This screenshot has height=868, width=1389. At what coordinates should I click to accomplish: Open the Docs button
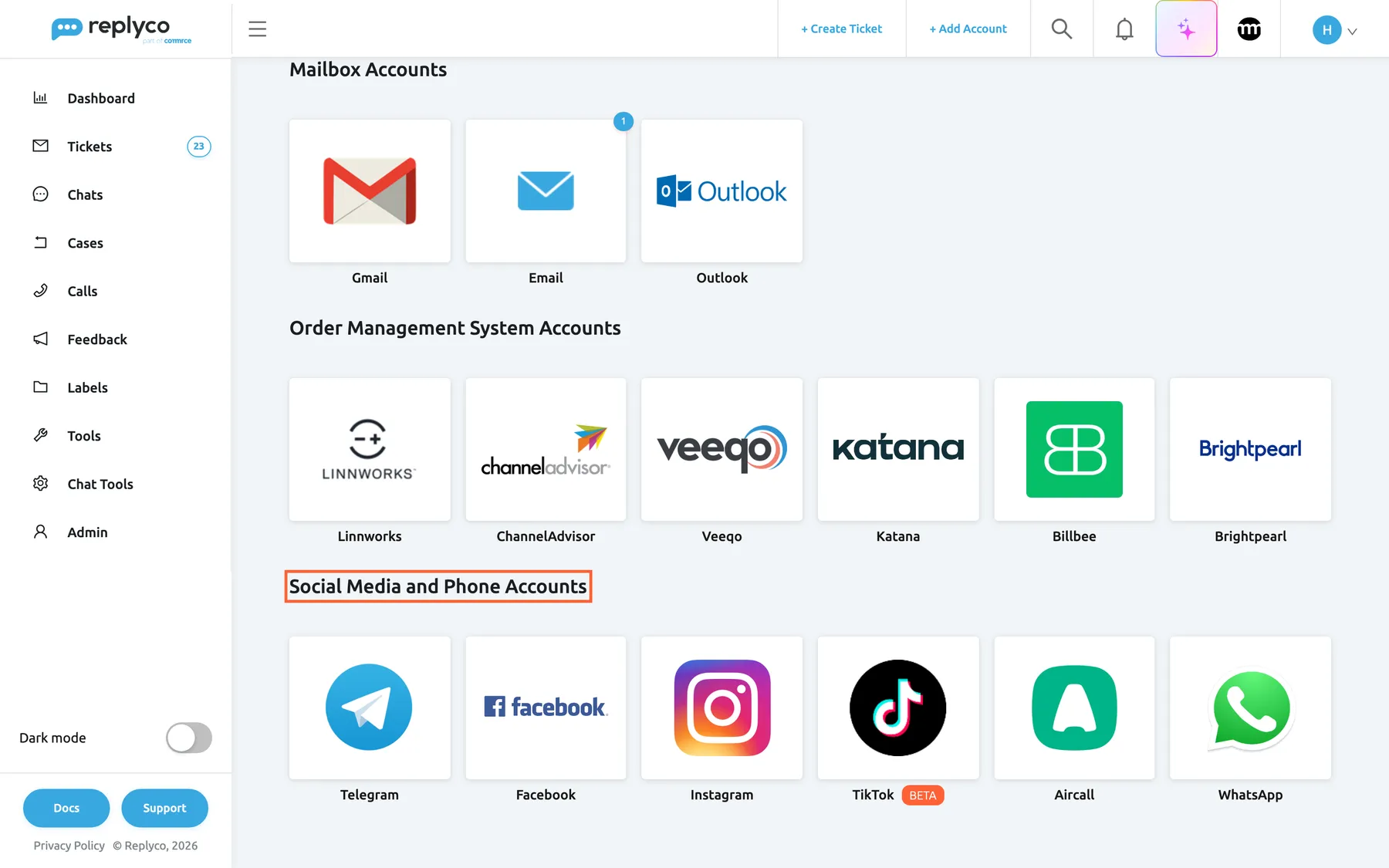(66, 808)
